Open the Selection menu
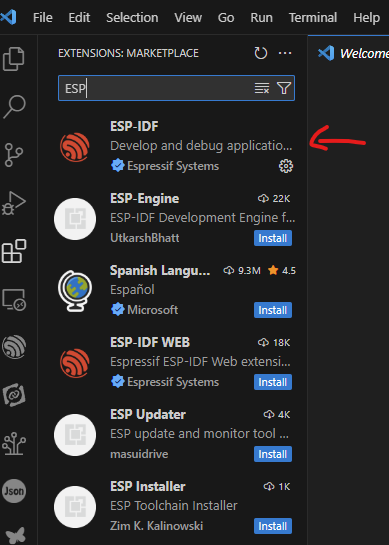389x545 pixels. point(132,17)
